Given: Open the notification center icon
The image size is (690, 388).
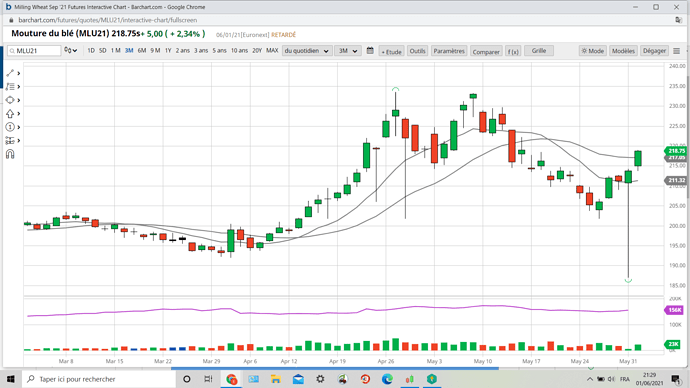Looking at the screenshot, I should (x=676, y=379).
